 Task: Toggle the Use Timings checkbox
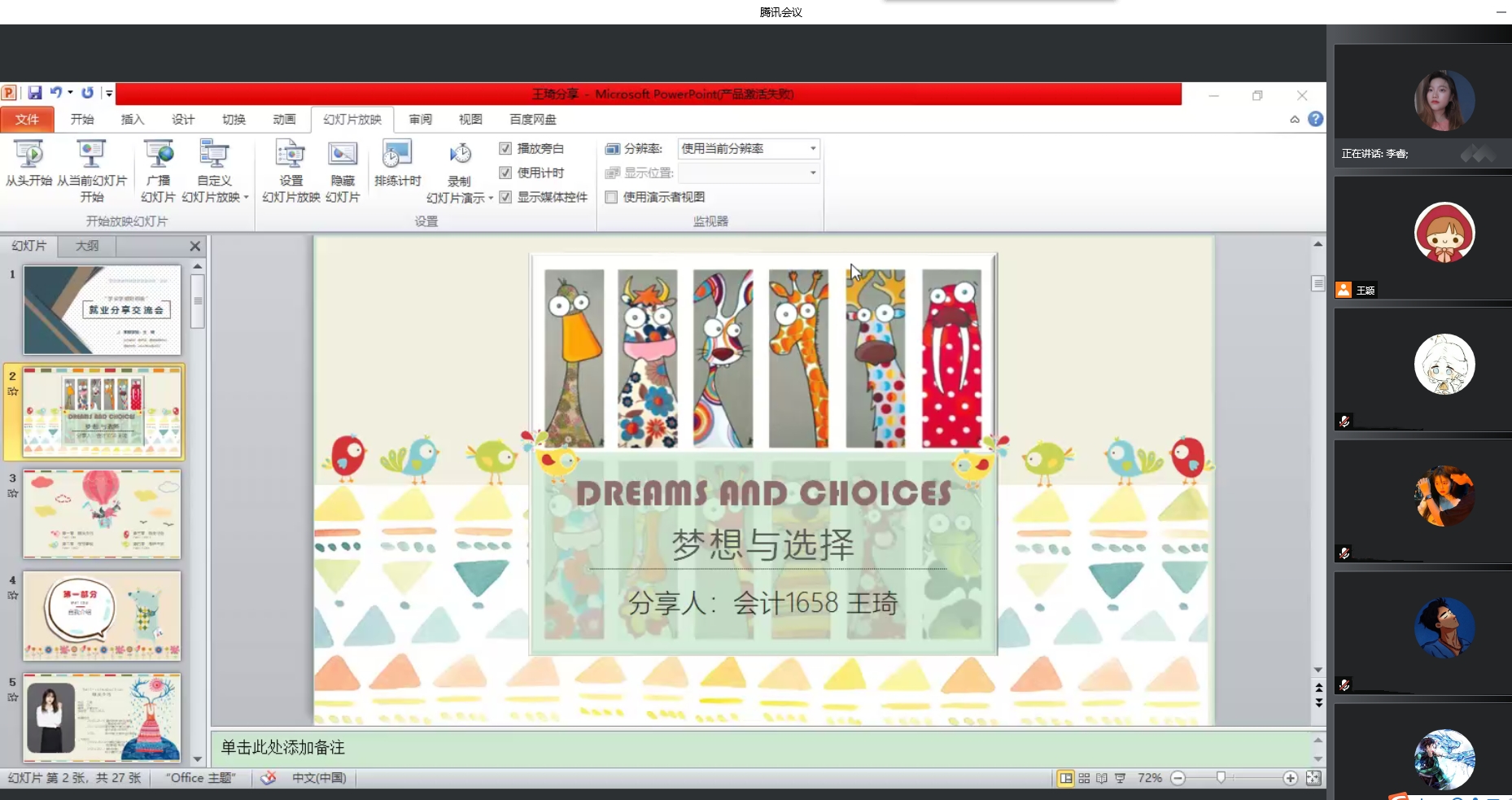pos(505,173)
